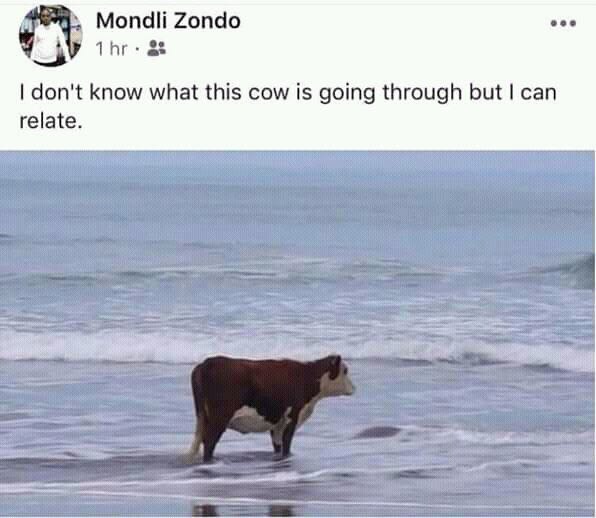The width and height of the screenshot is (596, 518).
Task: Open the cow beach photo in viewer
Action: (x=297, y=334)
